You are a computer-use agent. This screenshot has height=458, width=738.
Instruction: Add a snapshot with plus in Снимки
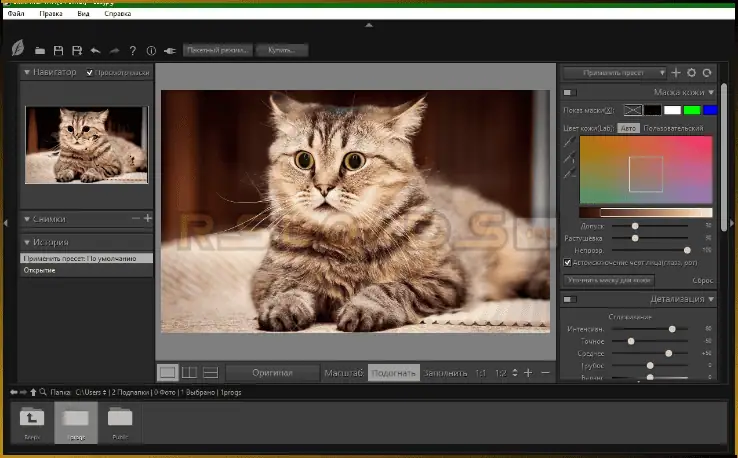(x=148, y=218)
